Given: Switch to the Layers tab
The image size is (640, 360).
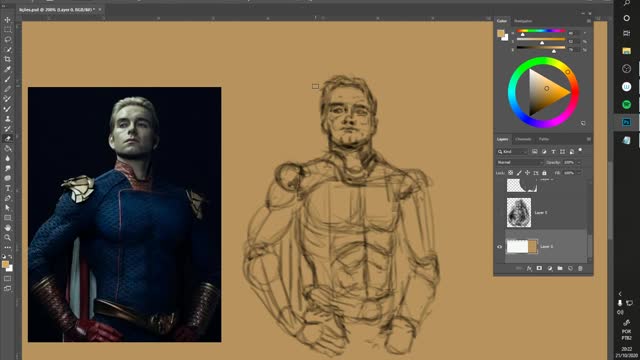Looking at the screenshot, I should [502, 139].
